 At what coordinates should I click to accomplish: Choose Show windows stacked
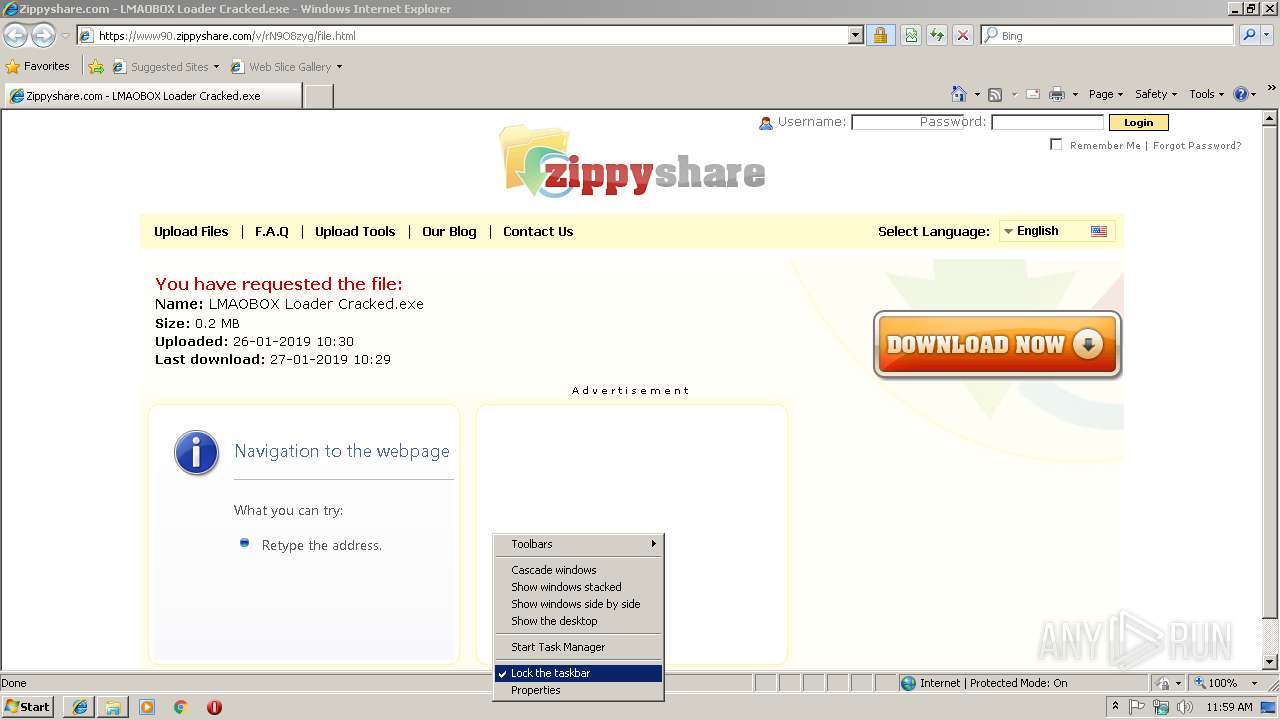pos(579,587)
